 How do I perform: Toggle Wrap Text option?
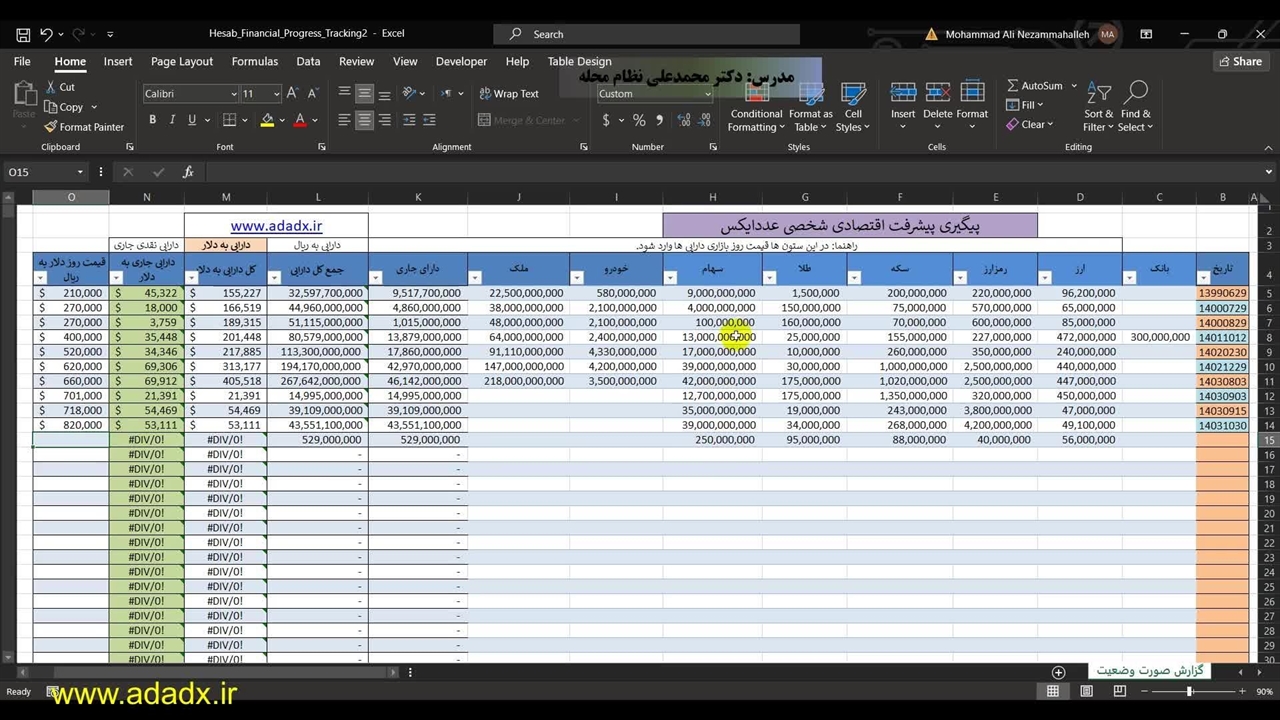pos(508,94)
